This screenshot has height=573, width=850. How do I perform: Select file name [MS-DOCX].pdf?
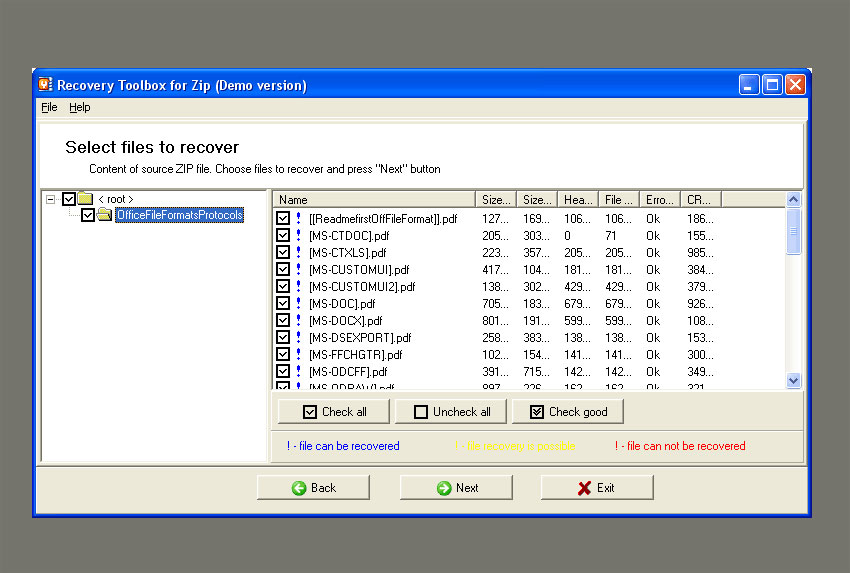click(345, 320)
